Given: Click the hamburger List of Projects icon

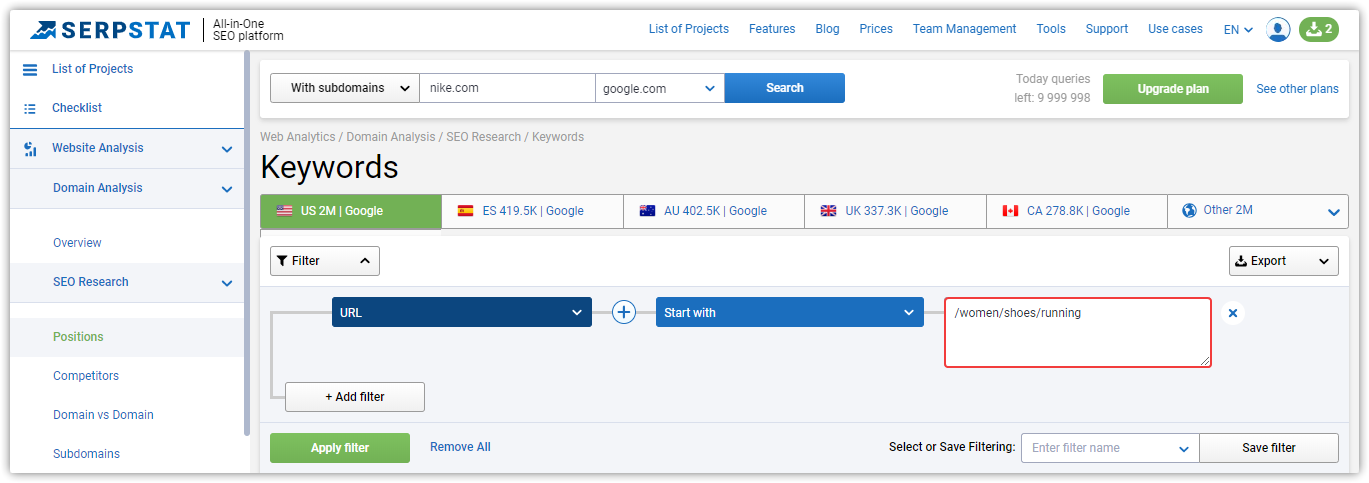Looking at the screenshot, I should pyautogui.click(x=30, y=69).
